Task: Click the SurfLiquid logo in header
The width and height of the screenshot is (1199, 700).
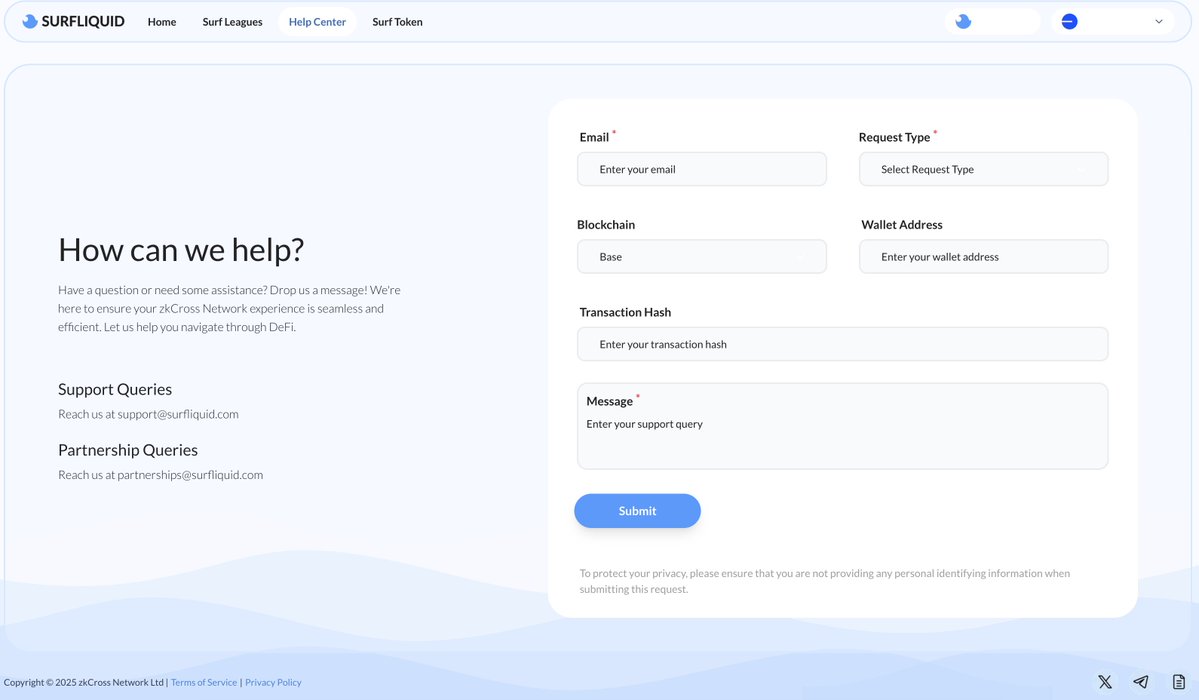Action: click(73, 21)
